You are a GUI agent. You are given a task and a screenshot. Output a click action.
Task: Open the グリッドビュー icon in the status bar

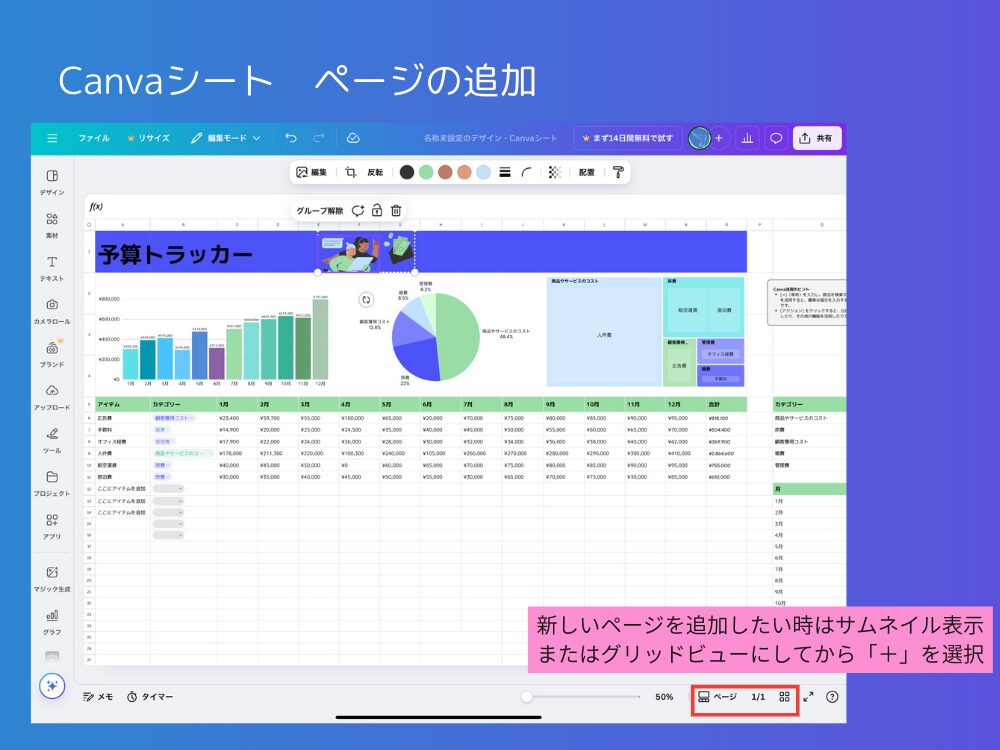[787, 698]
